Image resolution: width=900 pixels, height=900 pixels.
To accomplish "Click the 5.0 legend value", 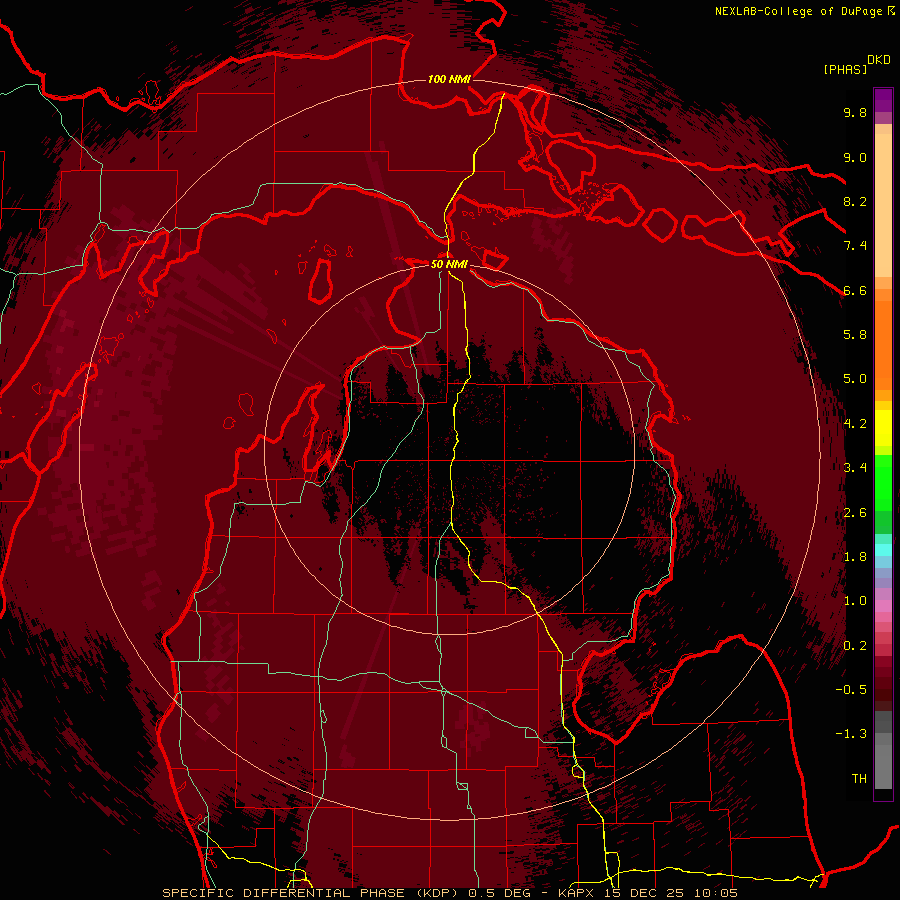I will click(855, 379).
